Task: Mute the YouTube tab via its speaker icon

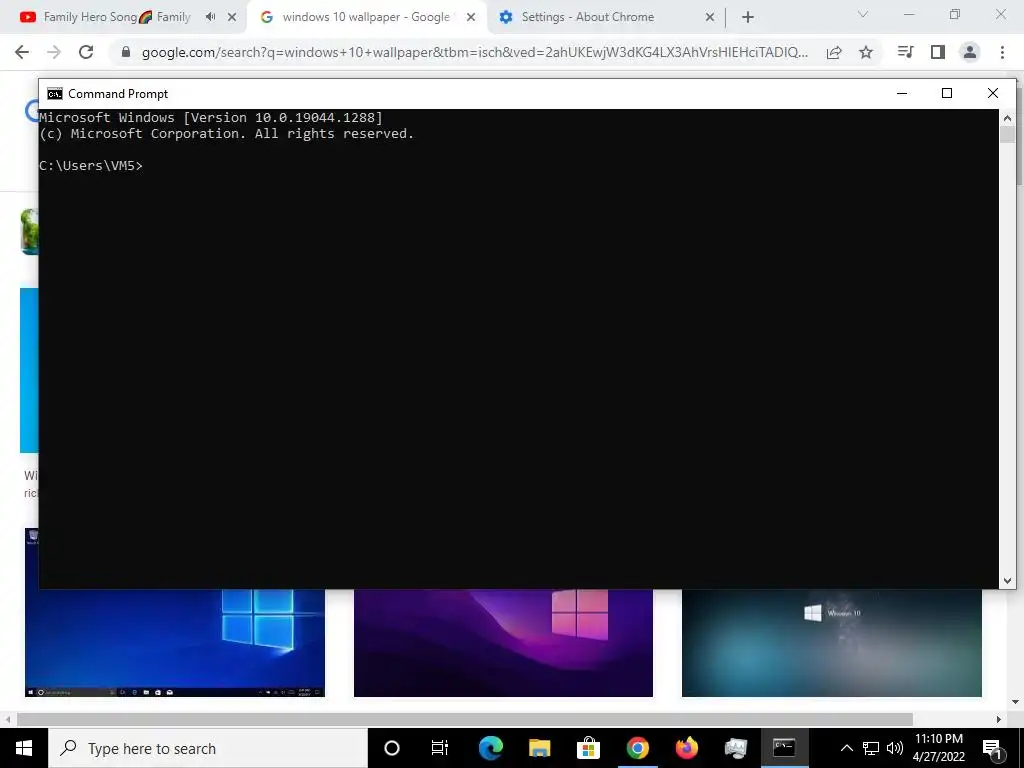Action: (x=210, y=17)
